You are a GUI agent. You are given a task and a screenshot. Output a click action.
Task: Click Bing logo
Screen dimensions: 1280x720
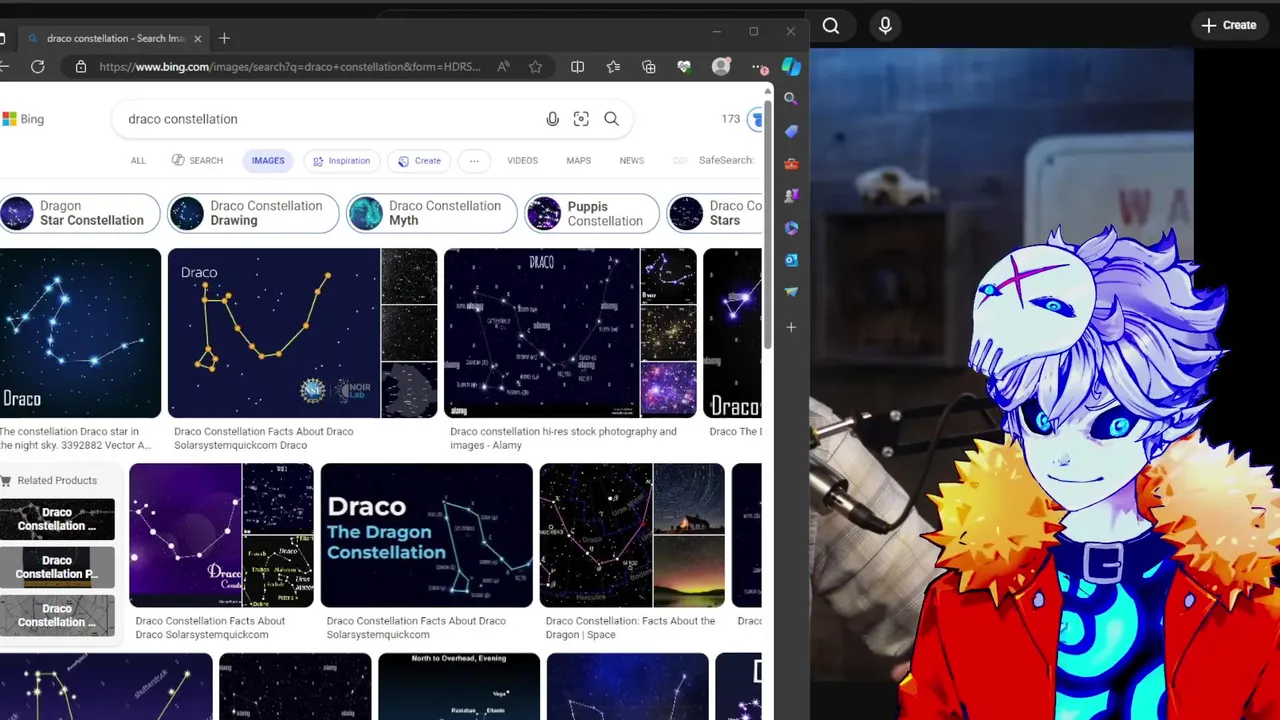(22, 119)
